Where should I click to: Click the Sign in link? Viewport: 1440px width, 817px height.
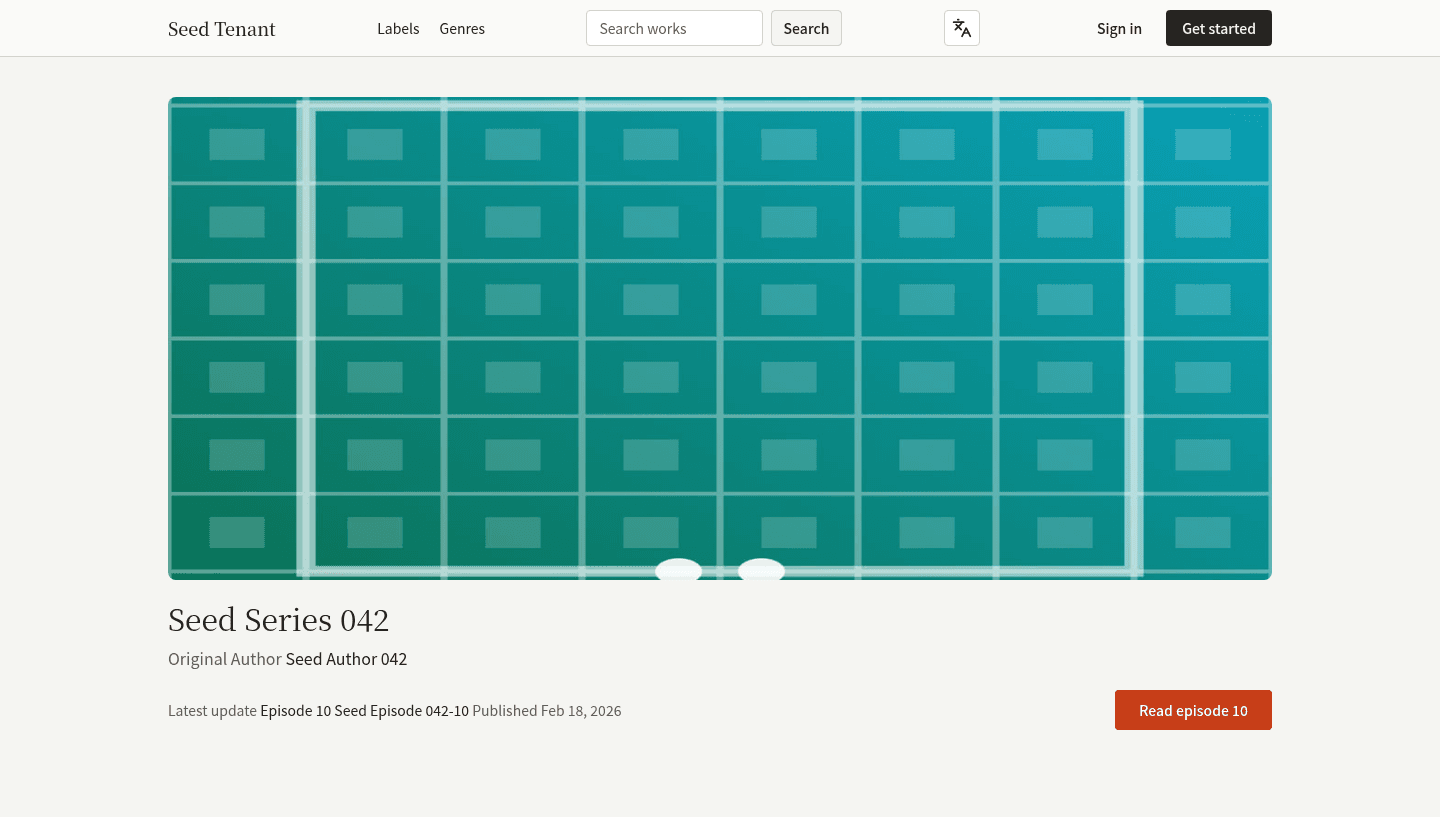pyautogui.click(x=1119, y=29)
